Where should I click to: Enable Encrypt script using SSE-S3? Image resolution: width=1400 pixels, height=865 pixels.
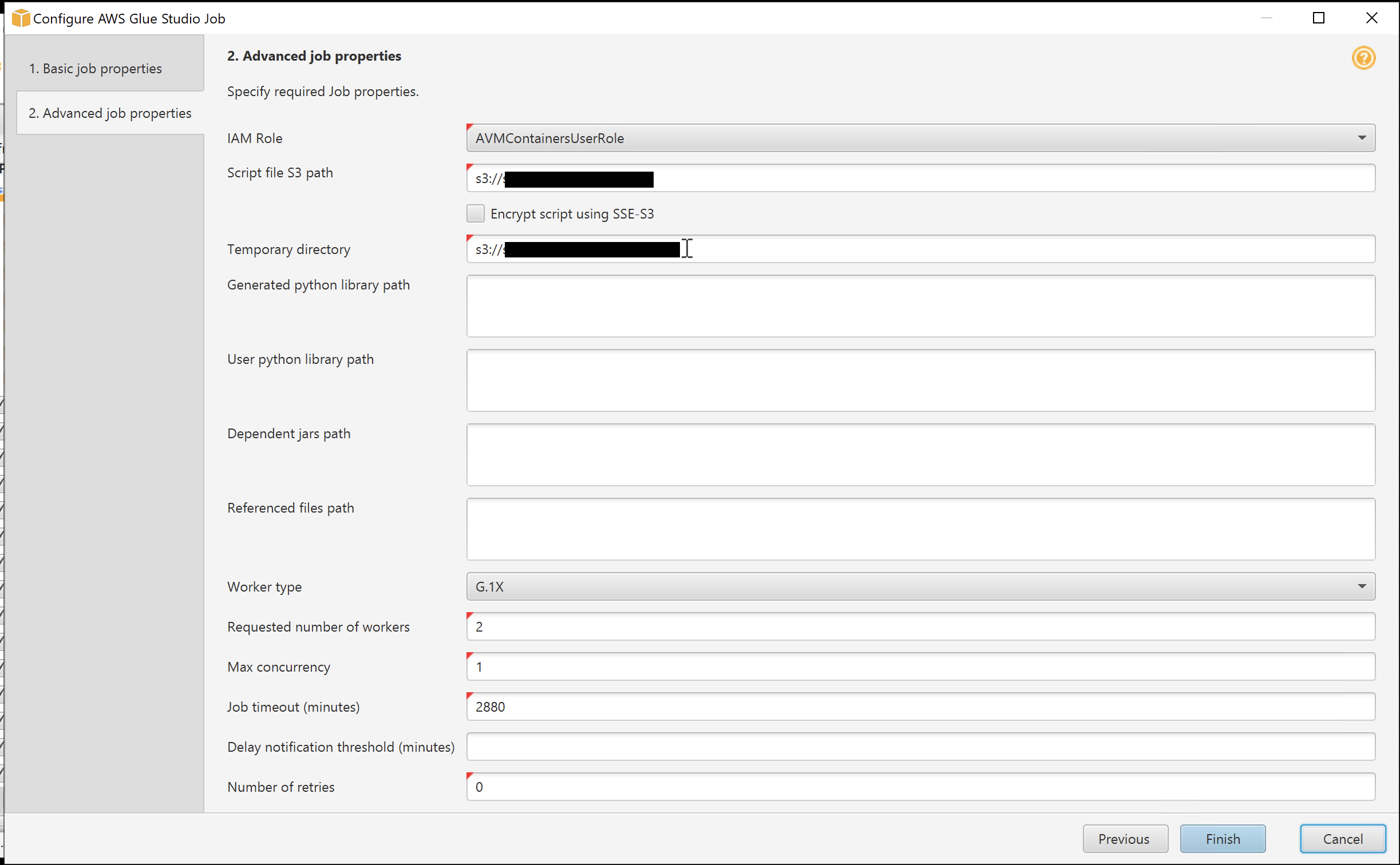tap(475, 213)
